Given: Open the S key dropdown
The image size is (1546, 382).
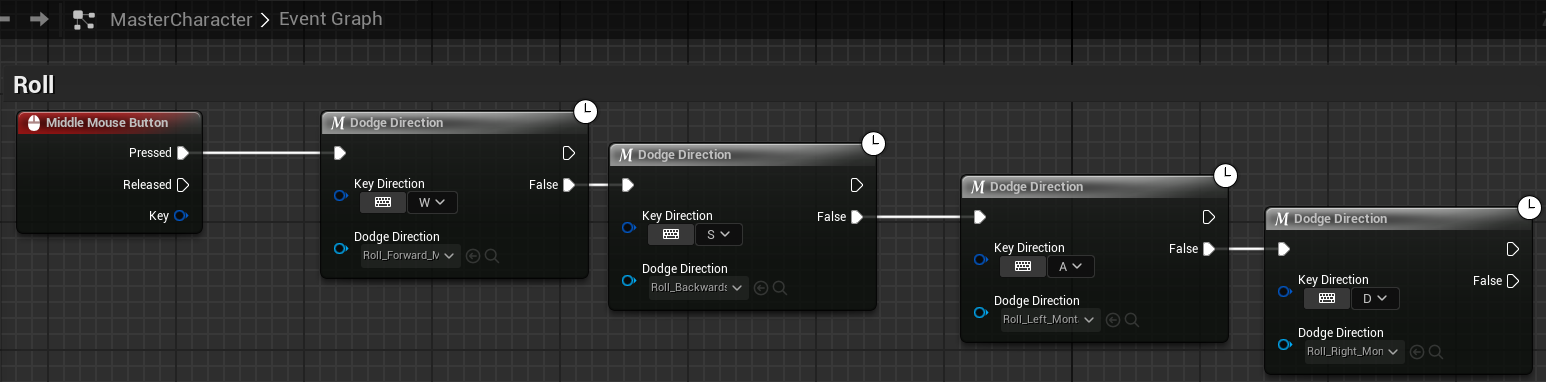Looking at the screenshot, I should pos(719,234).
